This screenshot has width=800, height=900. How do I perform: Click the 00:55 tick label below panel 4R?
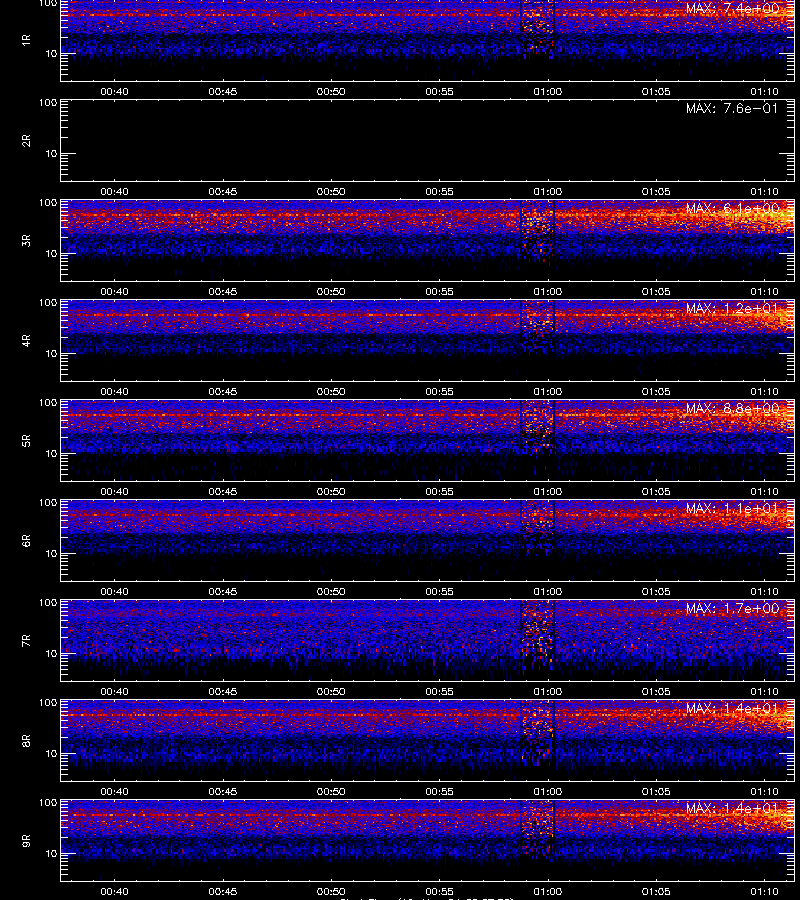pyautogui.click(x=440, y=391)
